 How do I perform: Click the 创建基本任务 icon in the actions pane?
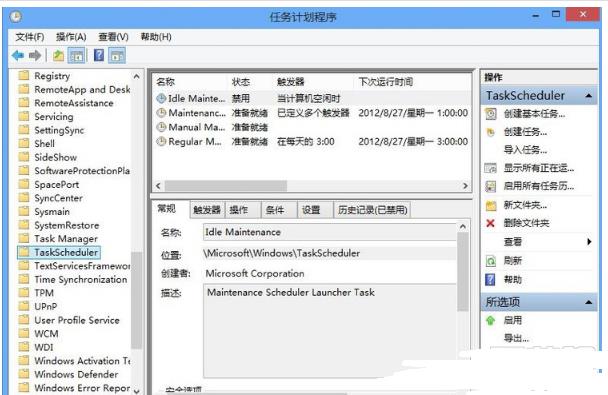point(491,114)
